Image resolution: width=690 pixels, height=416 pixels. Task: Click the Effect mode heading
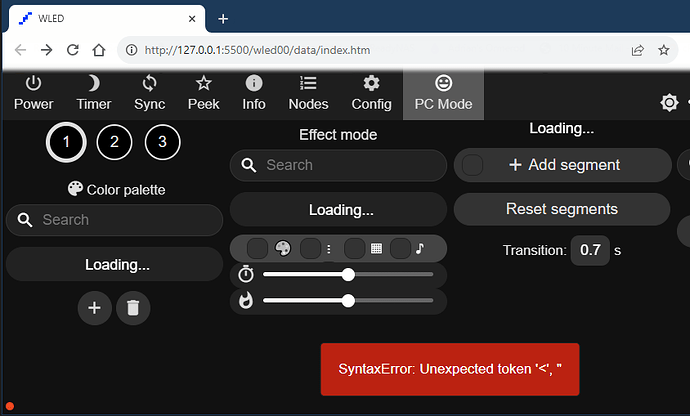pos(338,135)
